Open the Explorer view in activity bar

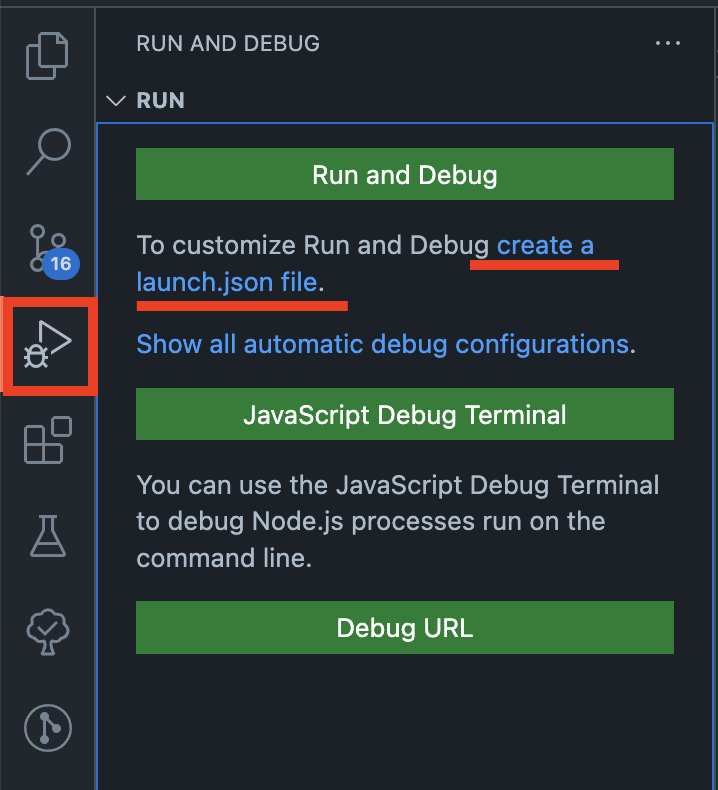point(47,55)
